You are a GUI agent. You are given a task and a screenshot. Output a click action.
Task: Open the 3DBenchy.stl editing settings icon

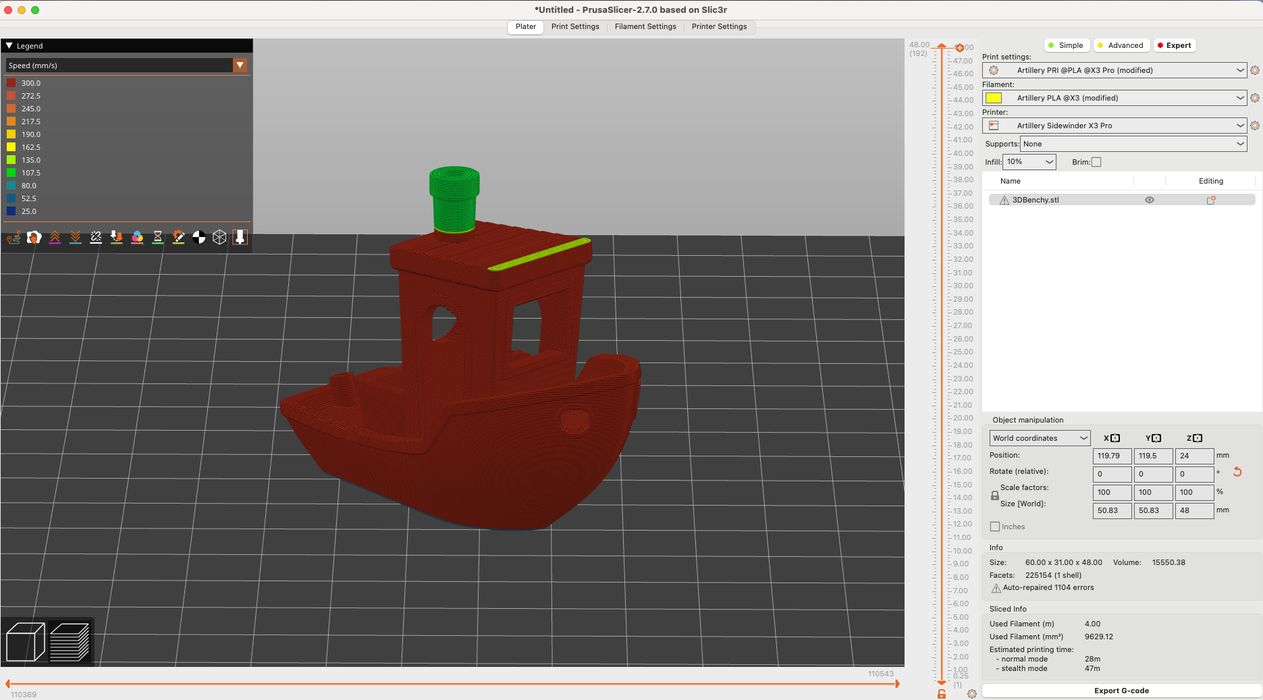1210,200
